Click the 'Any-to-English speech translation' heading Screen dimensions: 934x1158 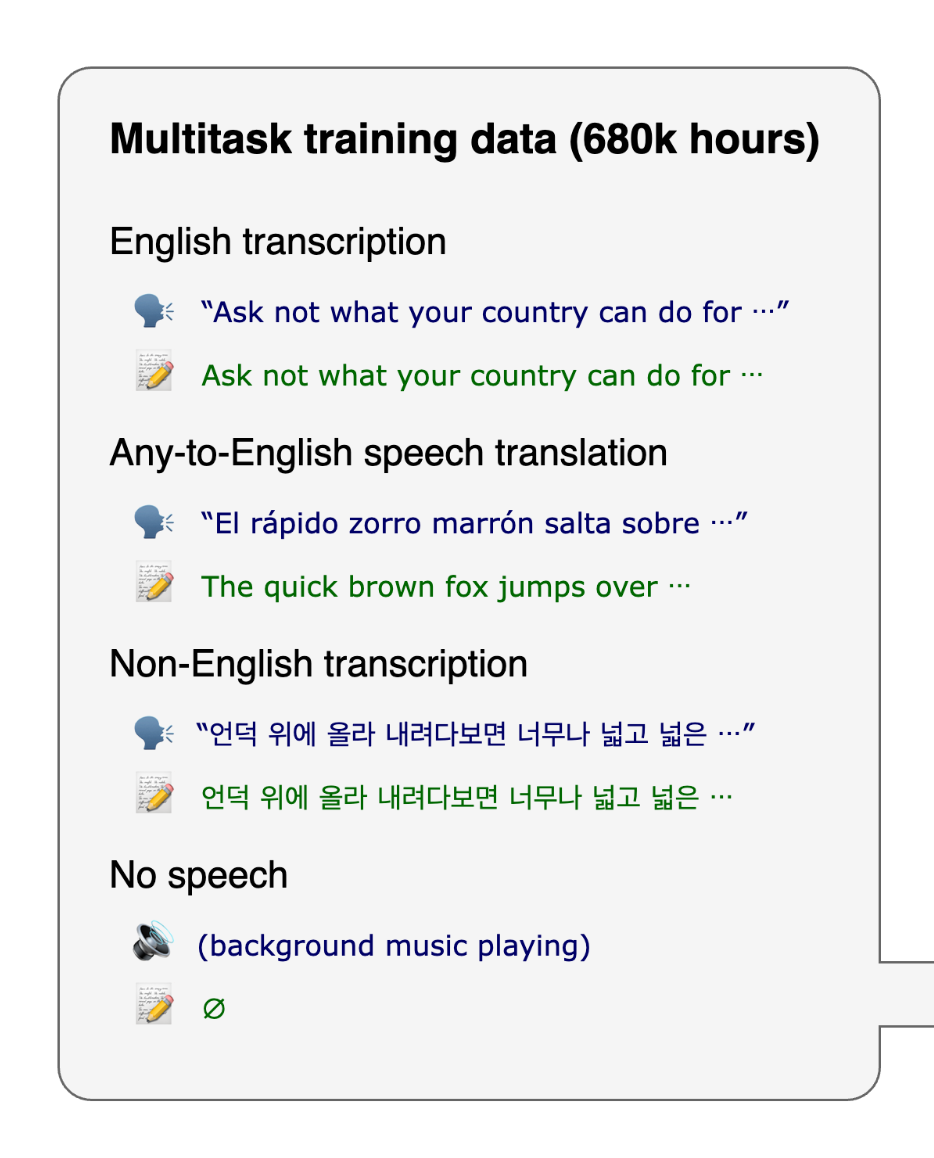pos(388,453)
